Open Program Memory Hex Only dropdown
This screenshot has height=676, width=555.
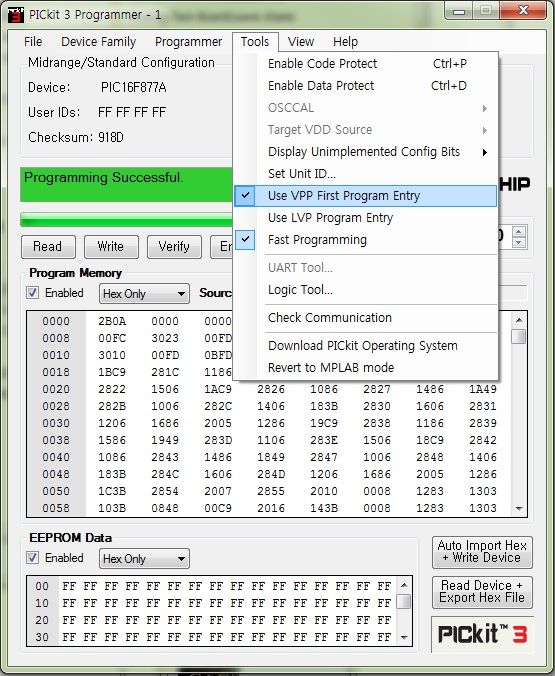click(144, 294)
